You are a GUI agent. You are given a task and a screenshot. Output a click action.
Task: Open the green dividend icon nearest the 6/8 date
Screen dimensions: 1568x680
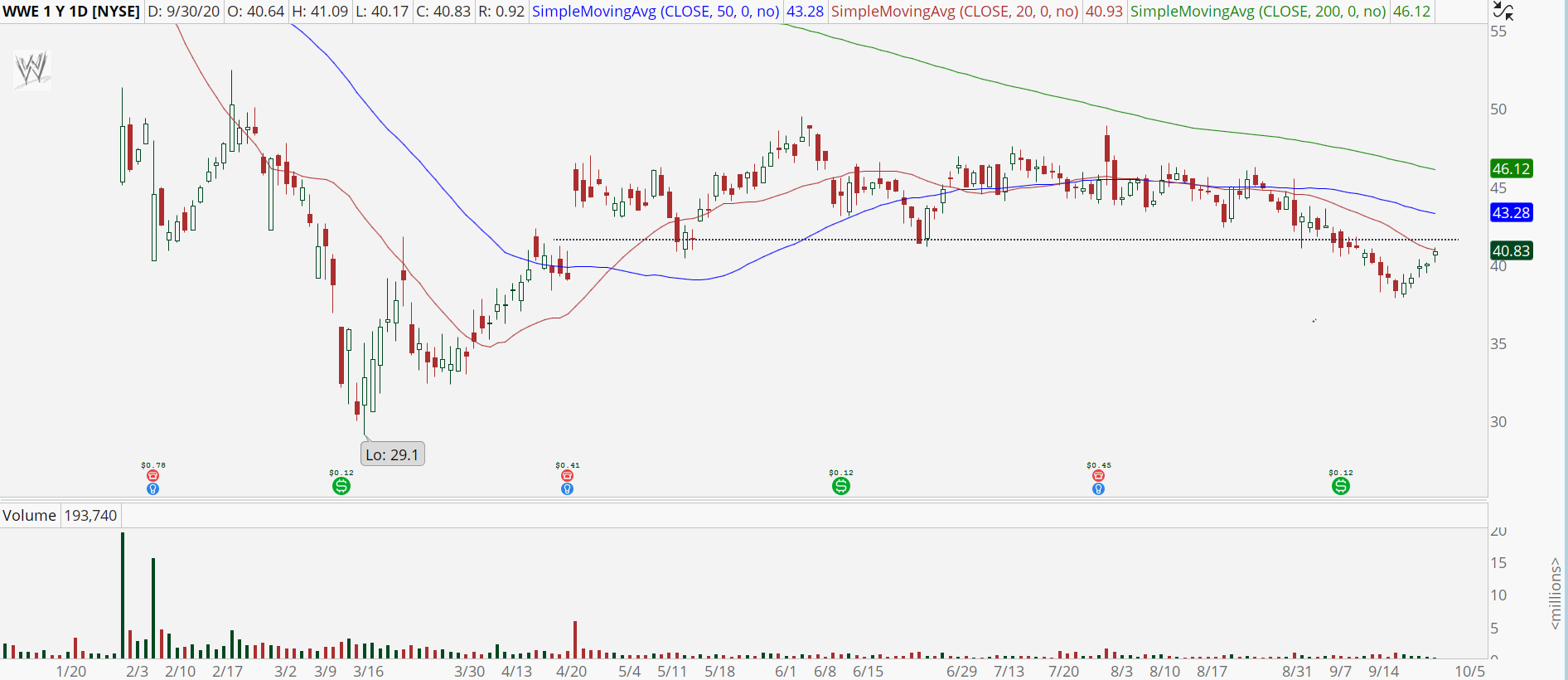coord(841,486)
